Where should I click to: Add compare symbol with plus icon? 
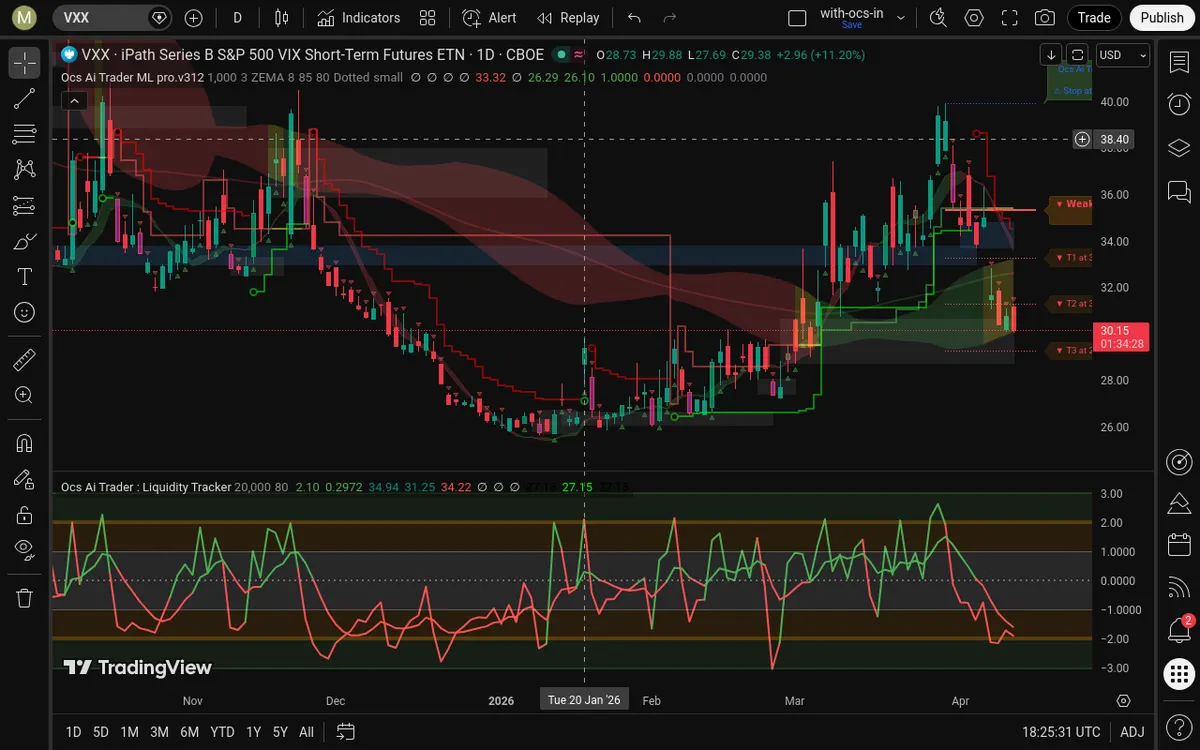pos(194,18)
